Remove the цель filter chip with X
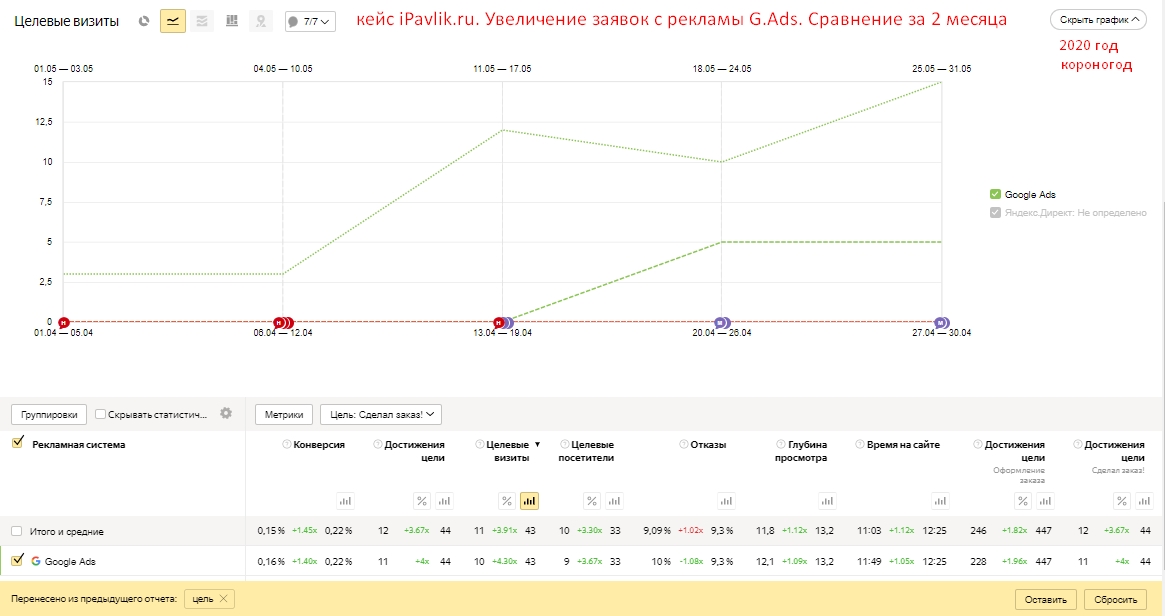 coord(224,598)
